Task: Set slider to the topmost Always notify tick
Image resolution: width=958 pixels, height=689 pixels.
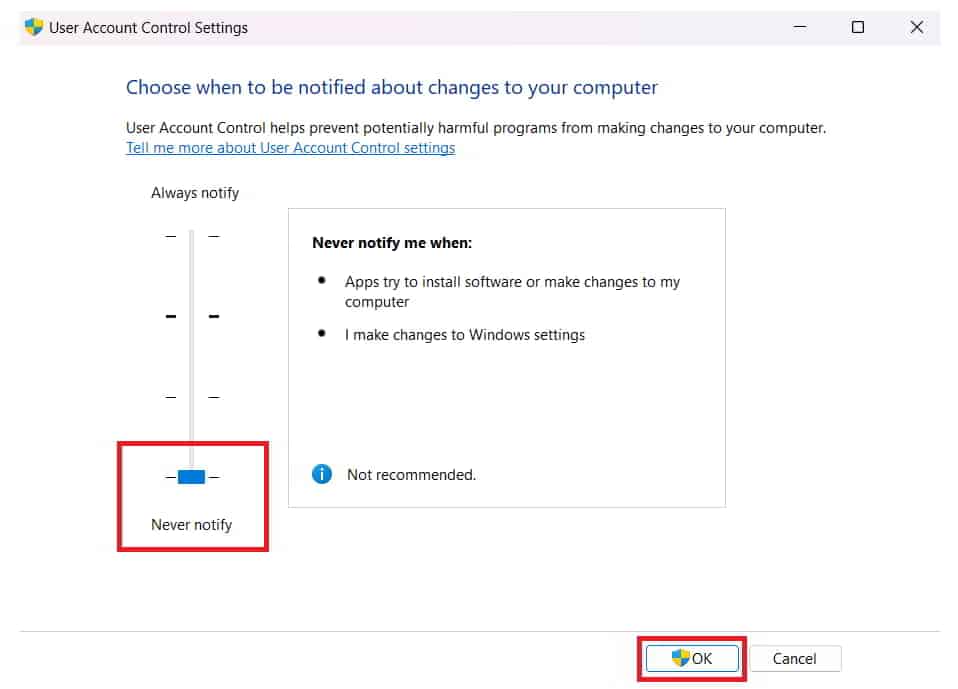Action: click(191, 236)
